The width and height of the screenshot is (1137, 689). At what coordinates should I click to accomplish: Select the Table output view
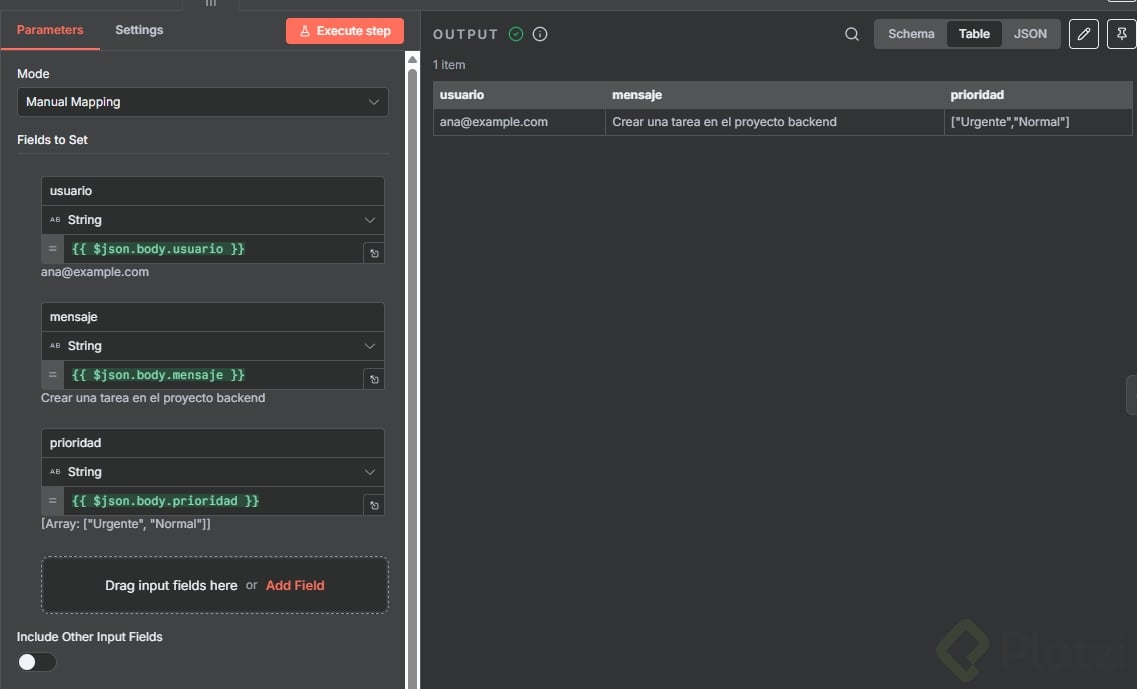click(x=974, y=34)
